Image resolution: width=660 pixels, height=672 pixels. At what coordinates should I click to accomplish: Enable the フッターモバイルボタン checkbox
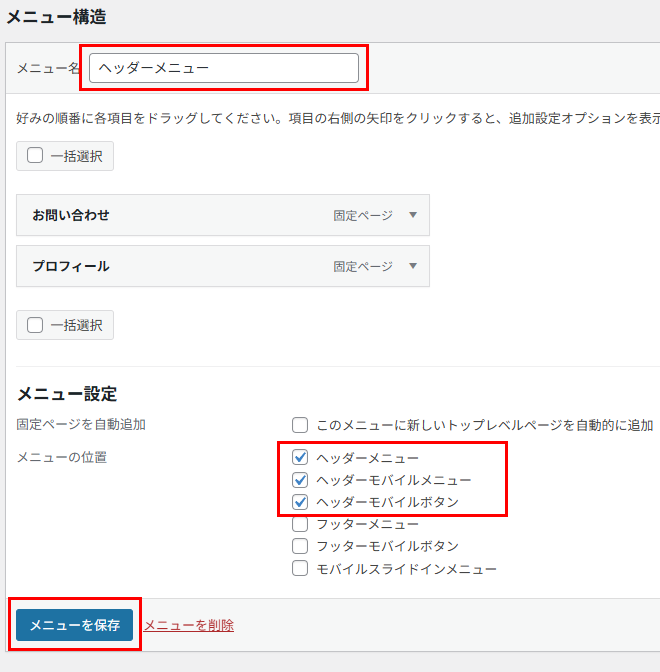(x=300, y=546)
